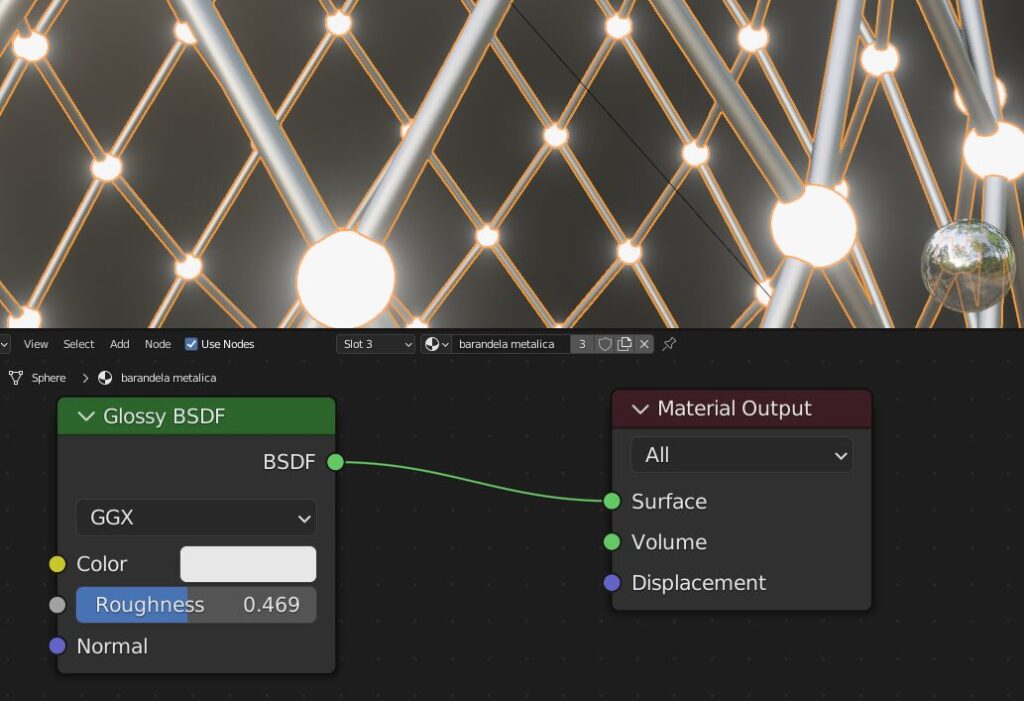This screenshot has width=1024, height=701.
Task: Click the Roughness slider field
Action: 196,605
